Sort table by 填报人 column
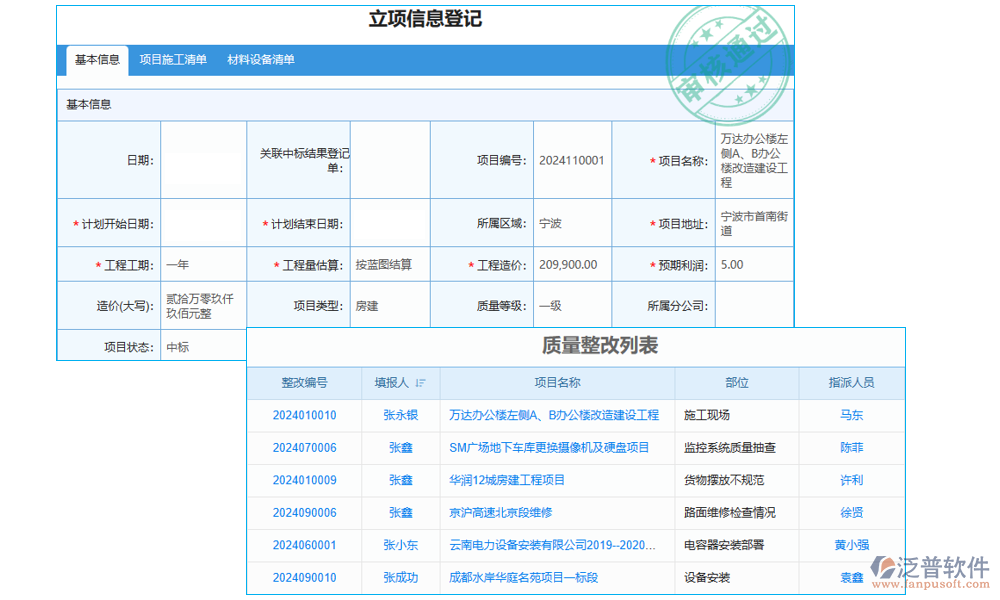The image size is (1000, 600). [x=421, y=383]
